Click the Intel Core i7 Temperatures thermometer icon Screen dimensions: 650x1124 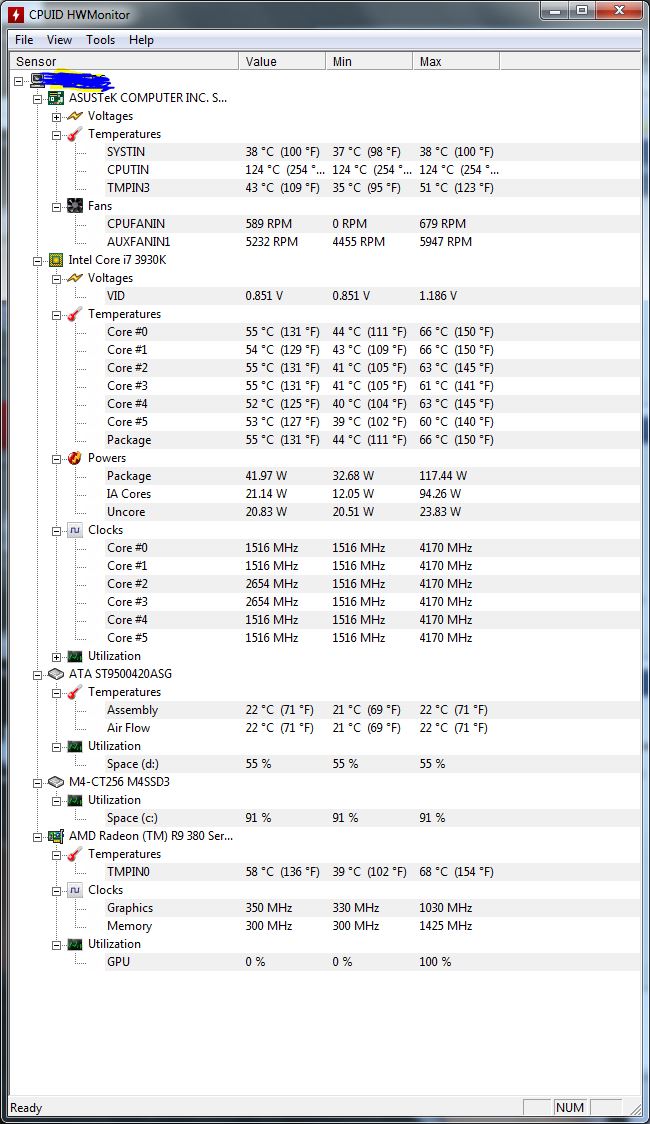pos(75,314)
